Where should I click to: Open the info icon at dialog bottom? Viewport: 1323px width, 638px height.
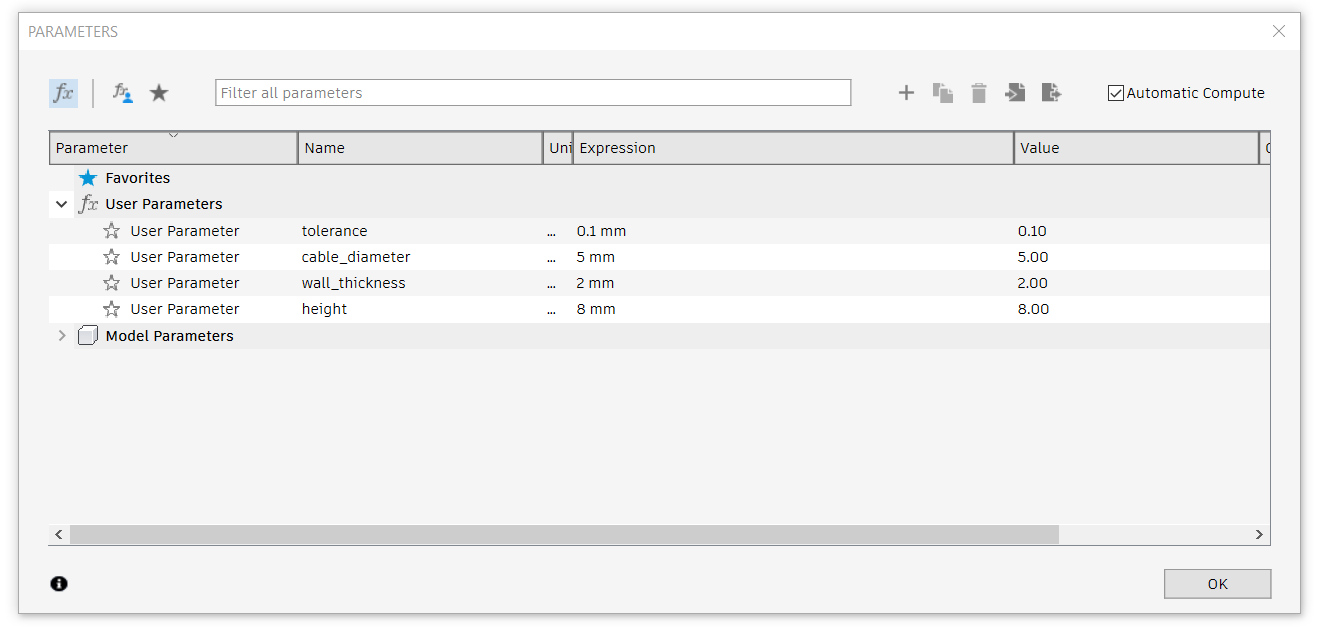[x=59, y=584]
